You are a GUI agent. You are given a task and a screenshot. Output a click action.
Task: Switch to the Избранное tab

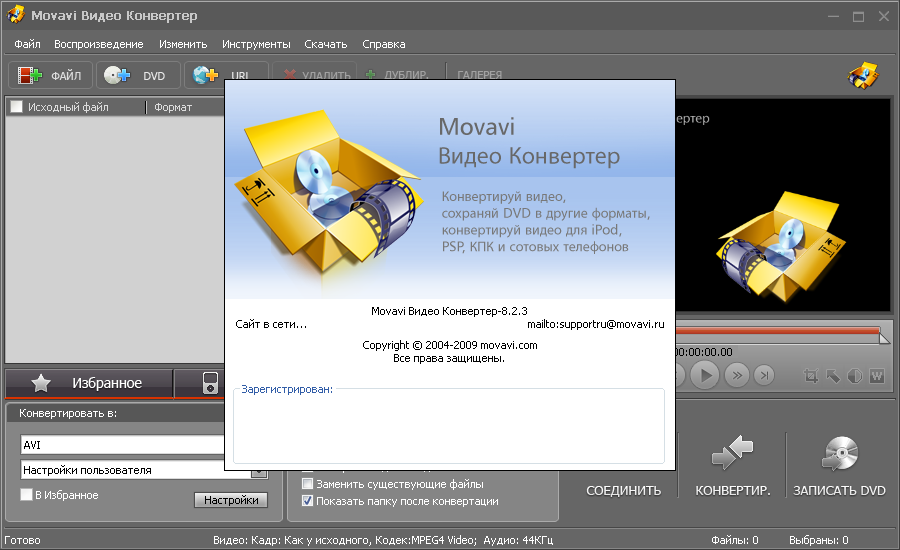point(89,383)
